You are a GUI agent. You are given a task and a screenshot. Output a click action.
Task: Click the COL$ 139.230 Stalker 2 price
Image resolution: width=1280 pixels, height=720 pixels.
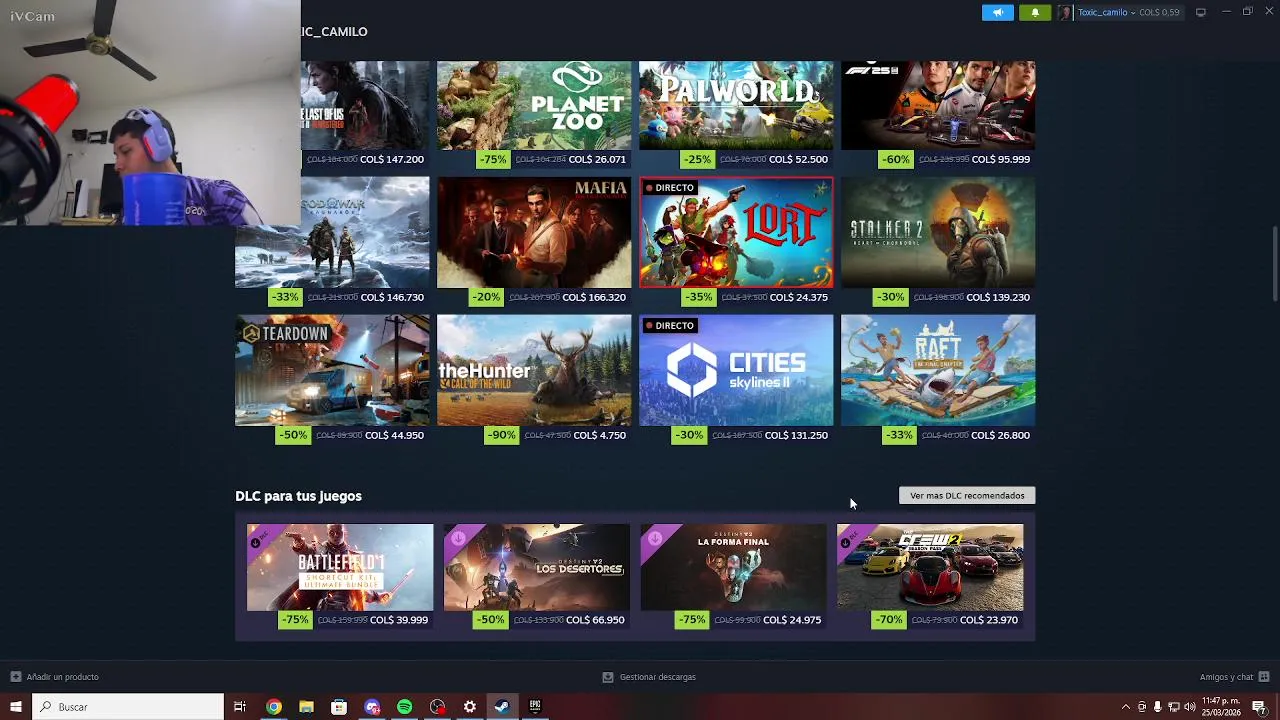998,297
